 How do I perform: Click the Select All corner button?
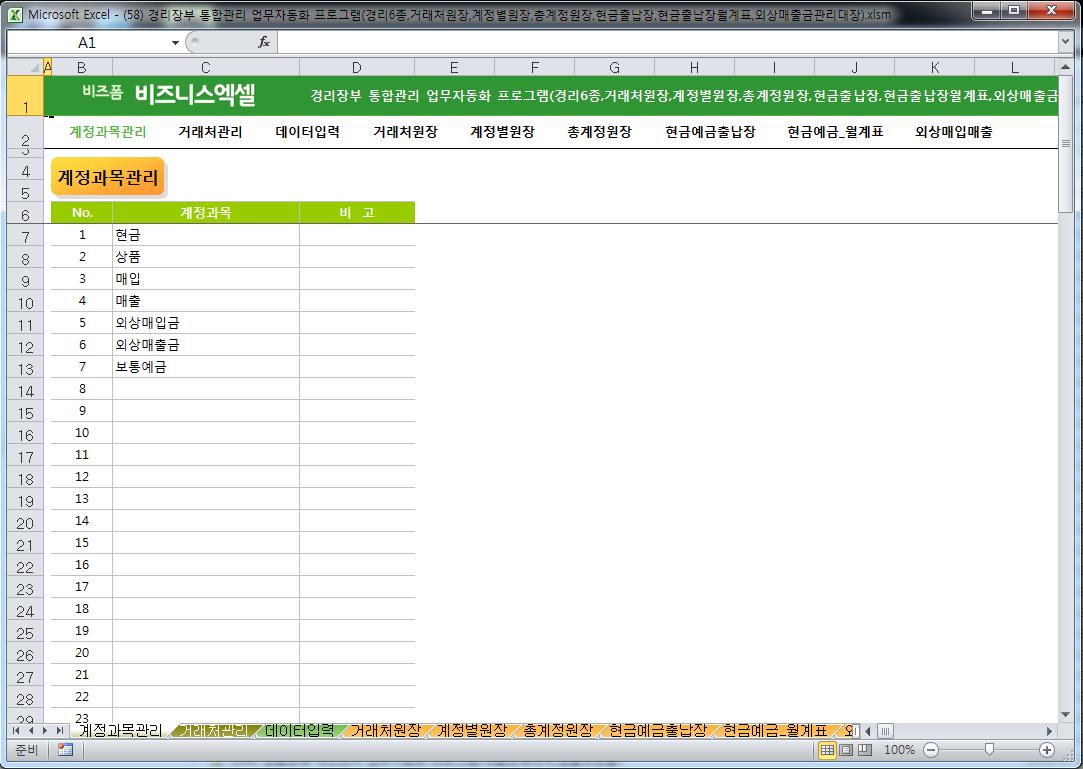click(25, 67)
